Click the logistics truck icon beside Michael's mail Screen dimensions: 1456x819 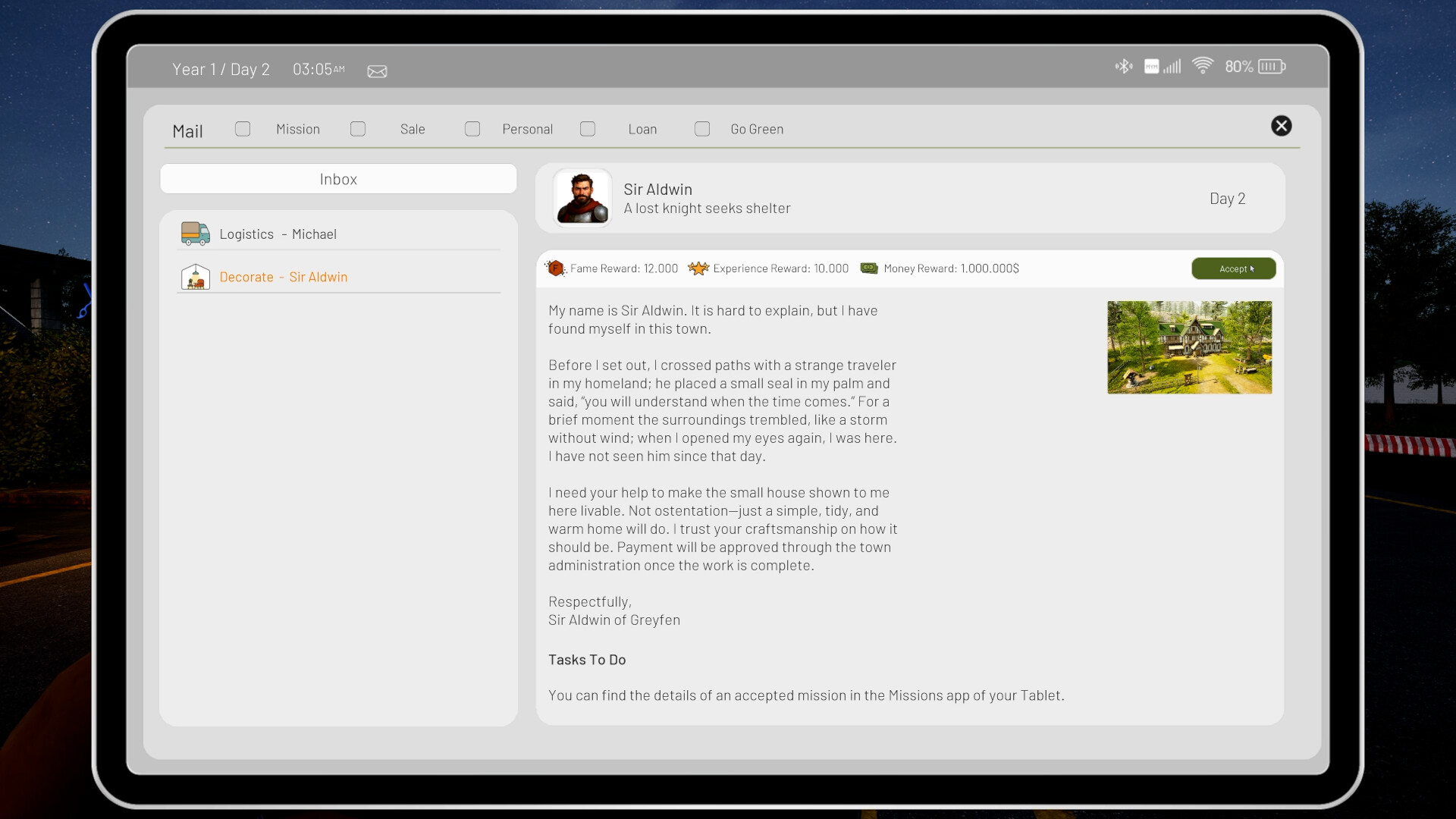195,234
